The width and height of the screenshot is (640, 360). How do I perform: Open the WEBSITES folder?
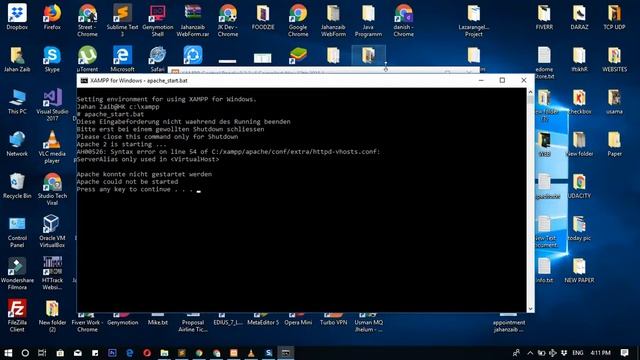(x=614, y=59)
